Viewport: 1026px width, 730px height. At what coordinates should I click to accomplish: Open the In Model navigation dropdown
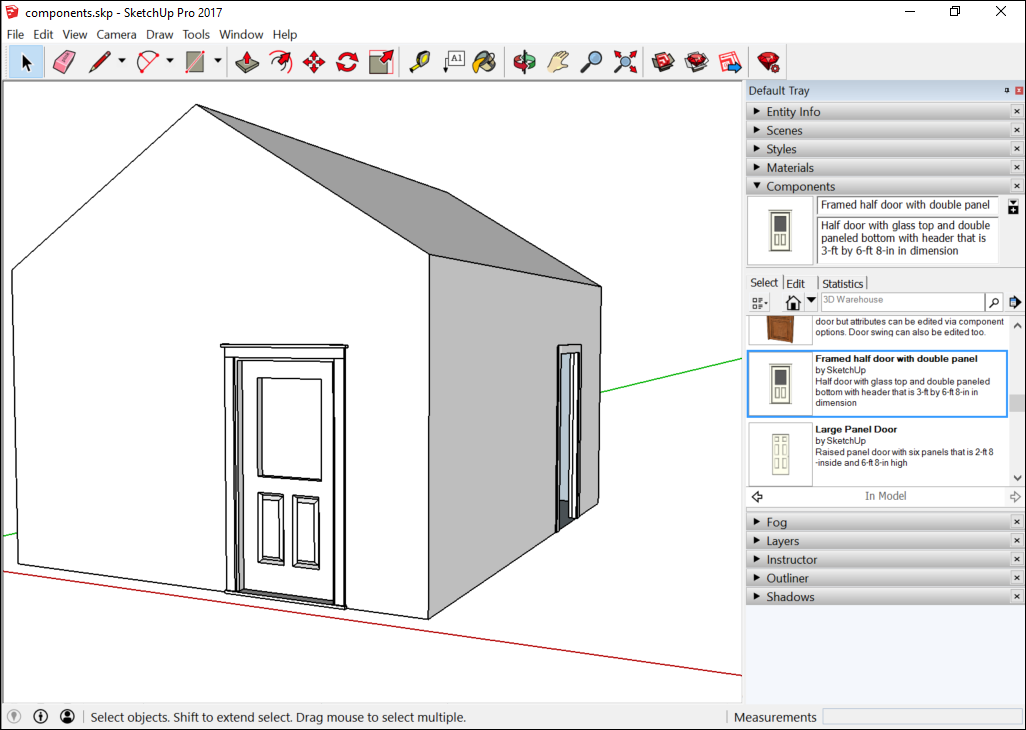(x=812, y=301)
